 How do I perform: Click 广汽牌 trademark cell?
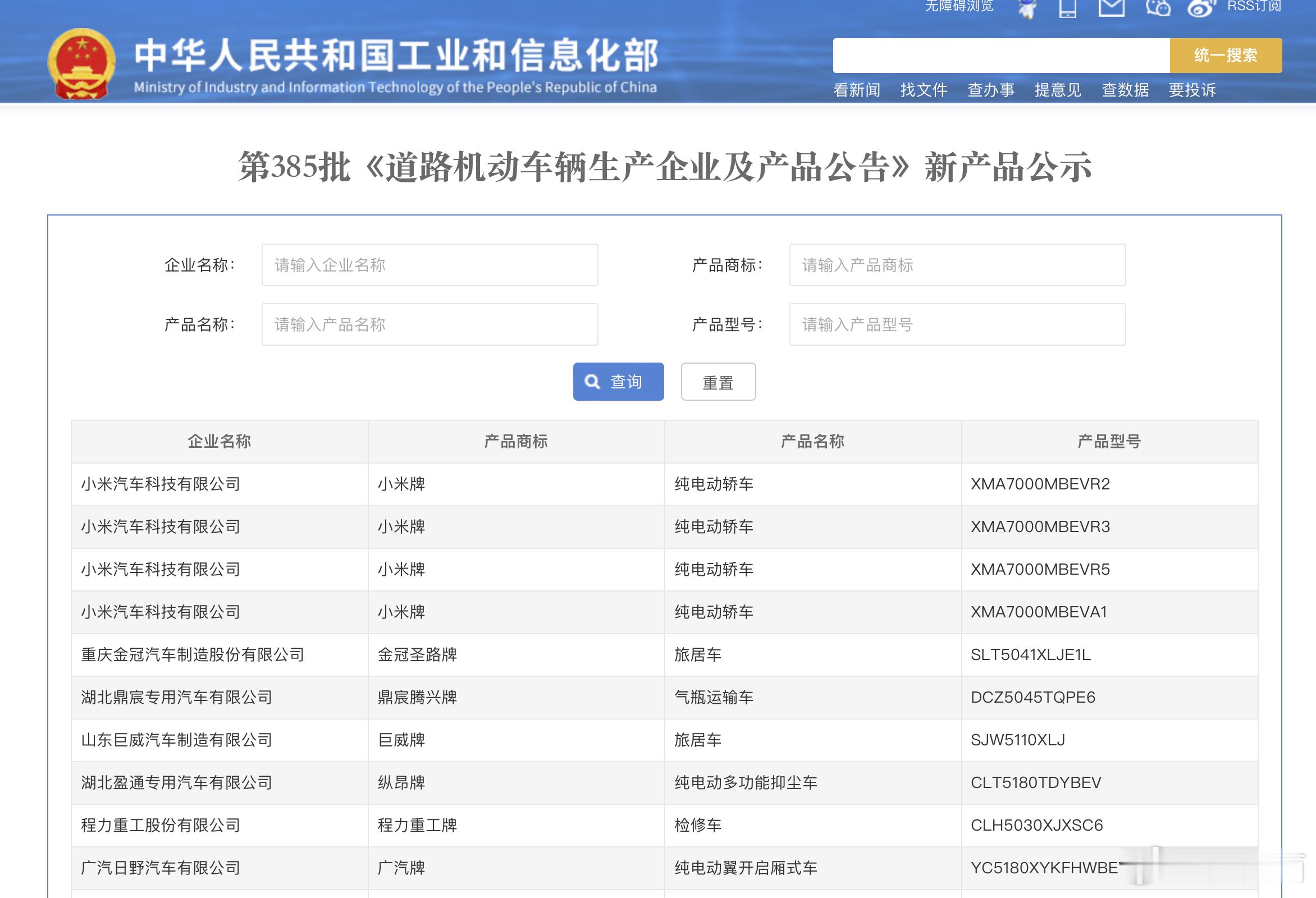click(x=516, y=868)
